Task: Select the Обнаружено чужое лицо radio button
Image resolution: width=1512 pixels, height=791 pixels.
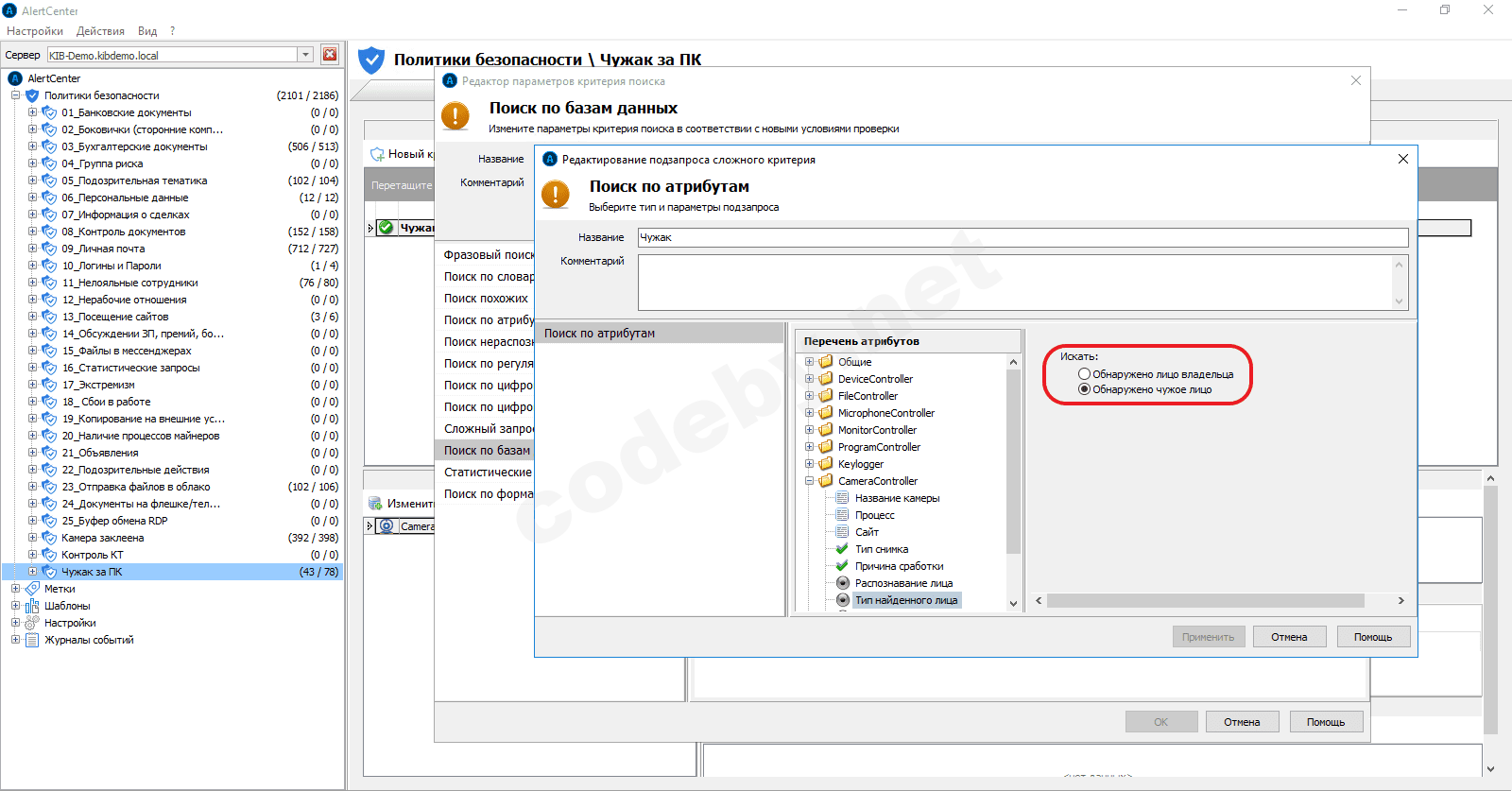Action: click(1085, 389)
